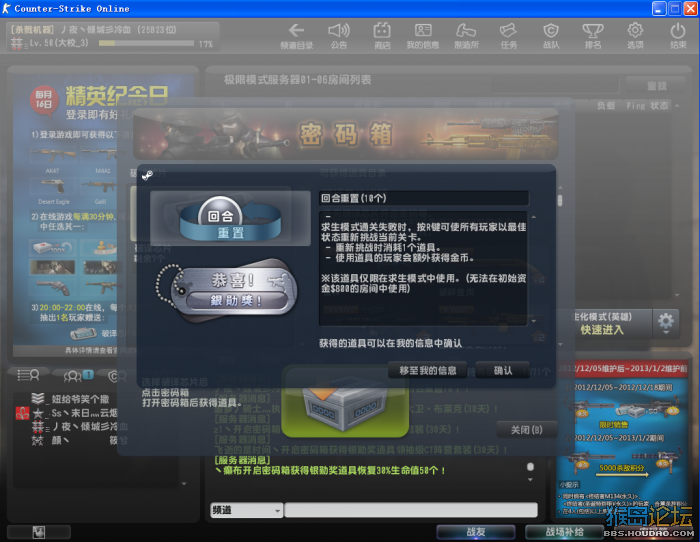Click the item name field 回合重置(10个)
Screen dimensions: 700x542
pos(424,198)
